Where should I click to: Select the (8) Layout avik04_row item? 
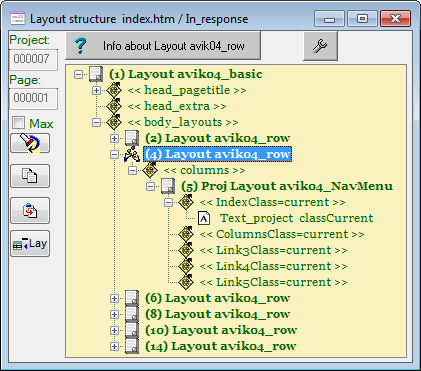tap(218, 314)
